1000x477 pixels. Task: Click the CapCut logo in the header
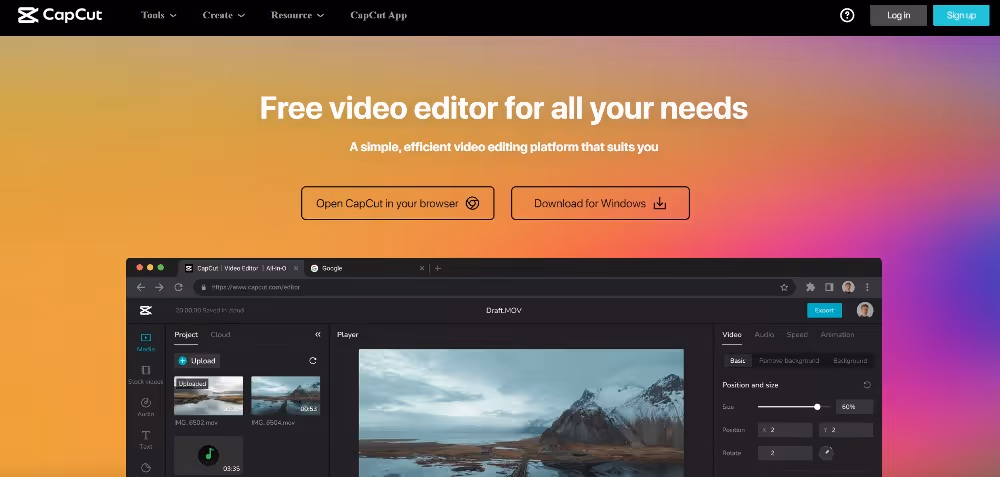click(x=60, y=15)
